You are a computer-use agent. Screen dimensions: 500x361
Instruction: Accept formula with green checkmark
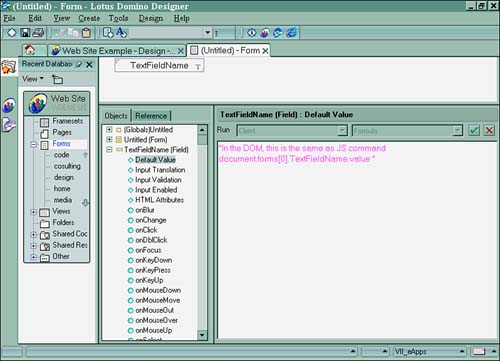[474, 130]
